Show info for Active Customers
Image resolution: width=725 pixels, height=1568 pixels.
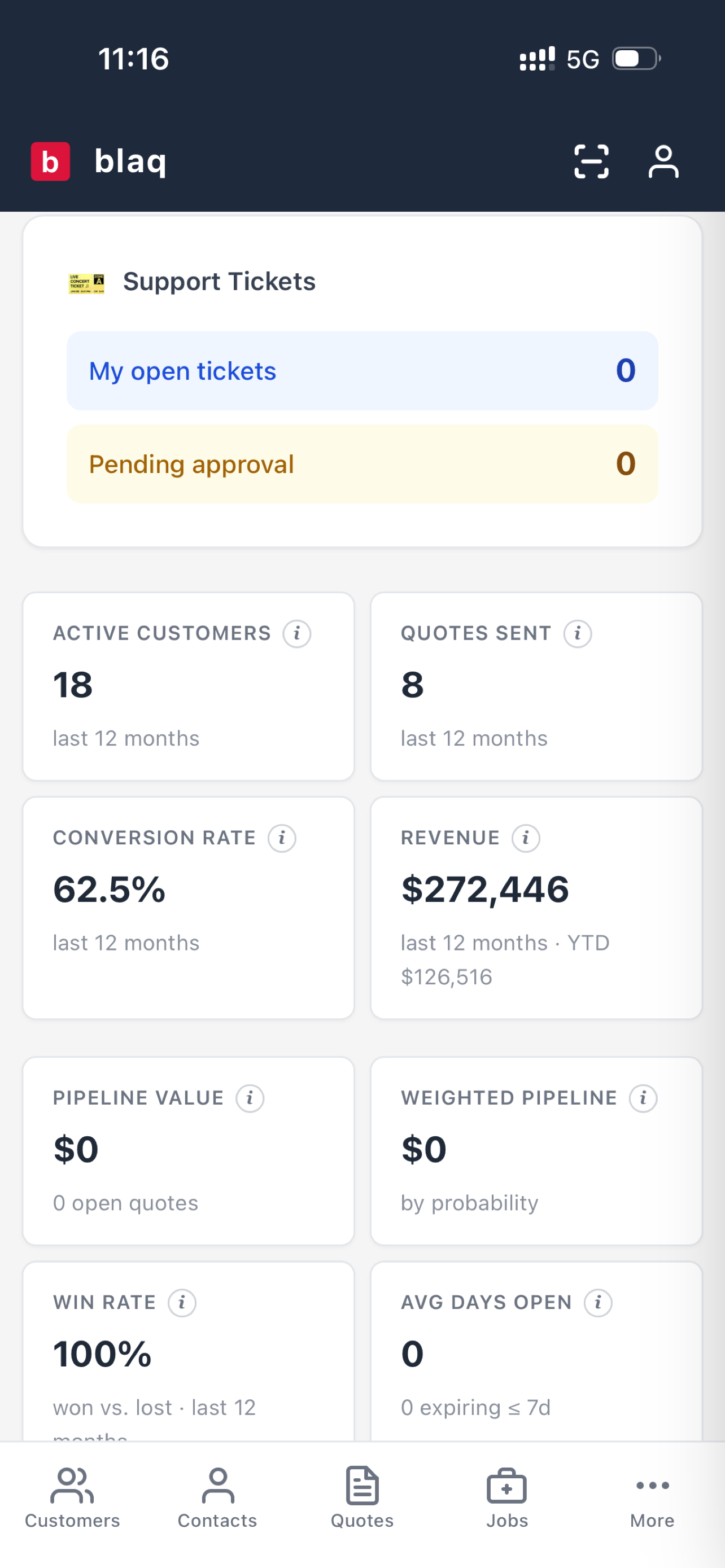tap(297, 634)
